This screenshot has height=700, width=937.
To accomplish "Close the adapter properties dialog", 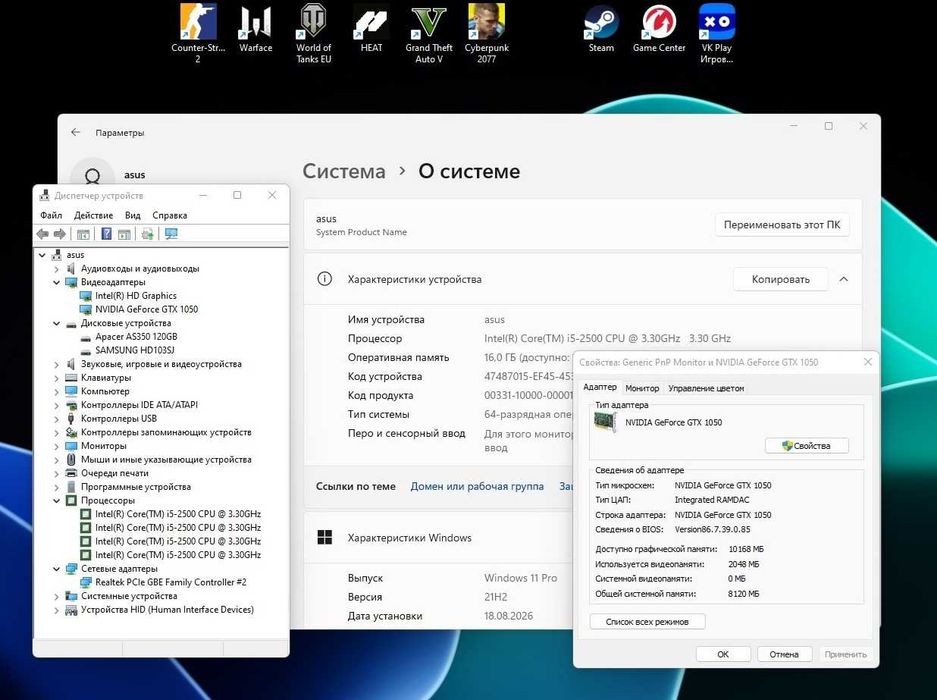I will click(x=868, y=362).
